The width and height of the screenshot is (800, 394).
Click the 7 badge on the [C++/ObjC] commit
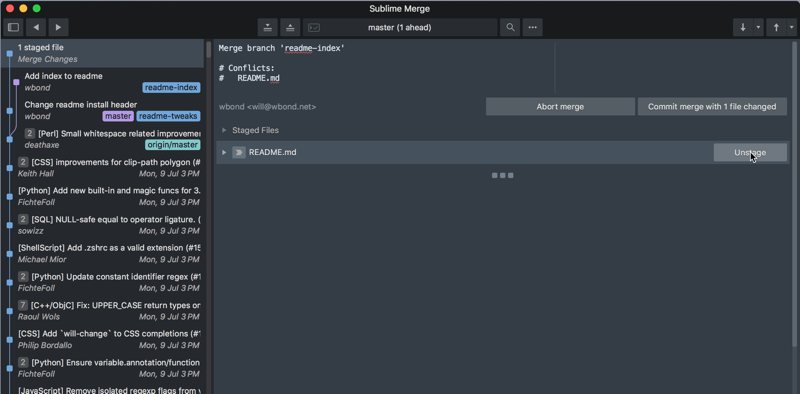[23, 305]
